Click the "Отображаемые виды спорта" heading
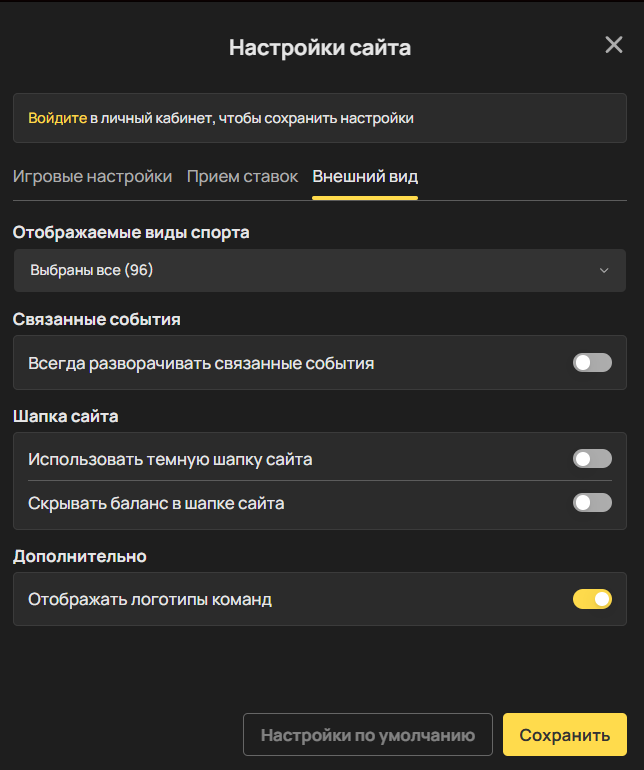This screenshot has height=770, width=644. pyautogui.click(x=131, y=232)
